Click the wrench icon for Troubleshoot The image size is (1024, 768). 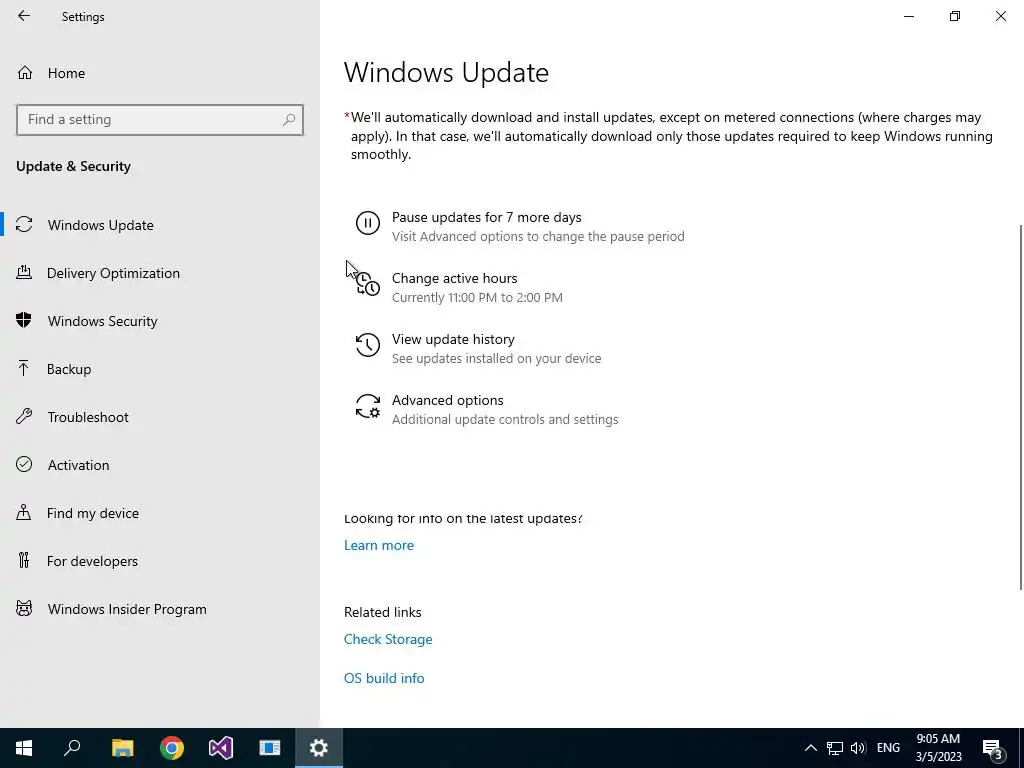[24, 416]
